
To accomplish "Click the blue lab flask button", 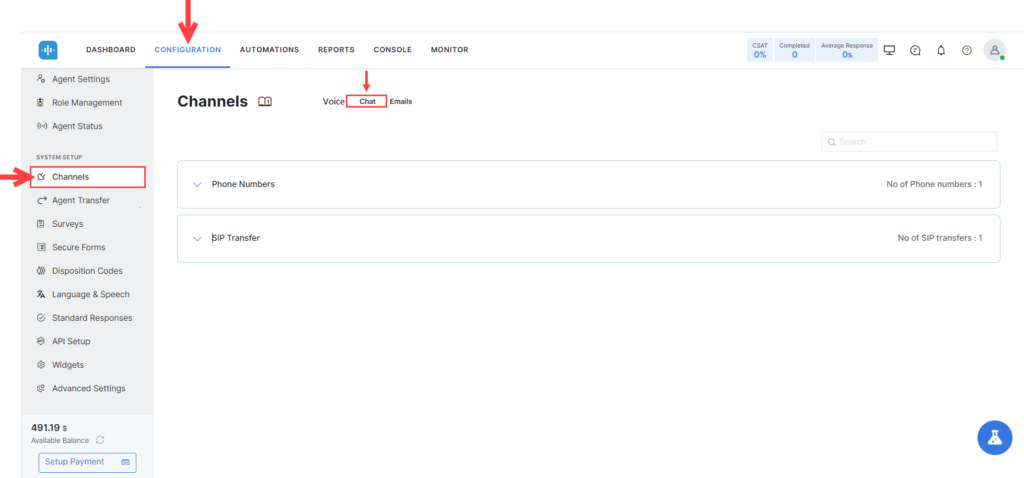I will [994, 437].
